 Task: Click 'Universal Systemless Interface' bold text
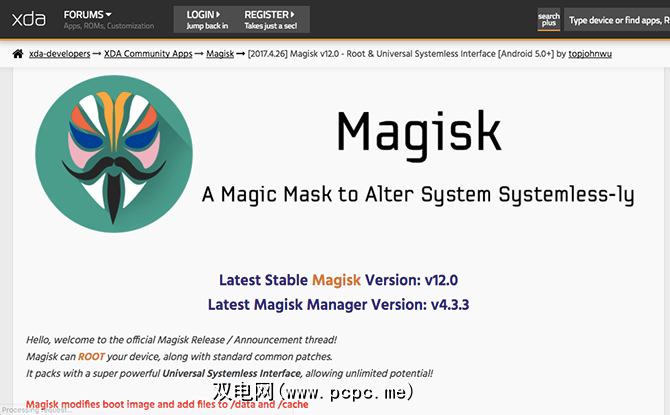click(x=232, y=373)
